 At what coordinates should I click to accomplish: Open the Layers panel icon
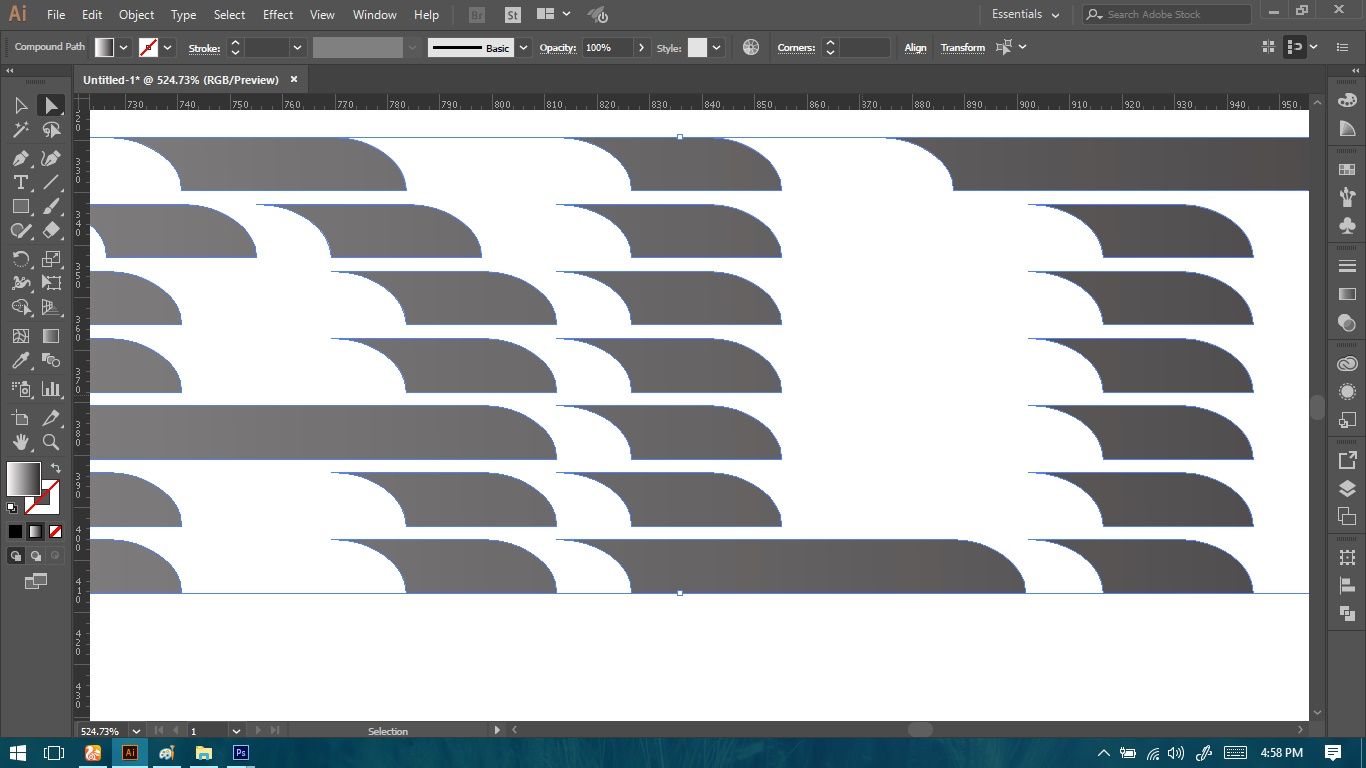1347,489
